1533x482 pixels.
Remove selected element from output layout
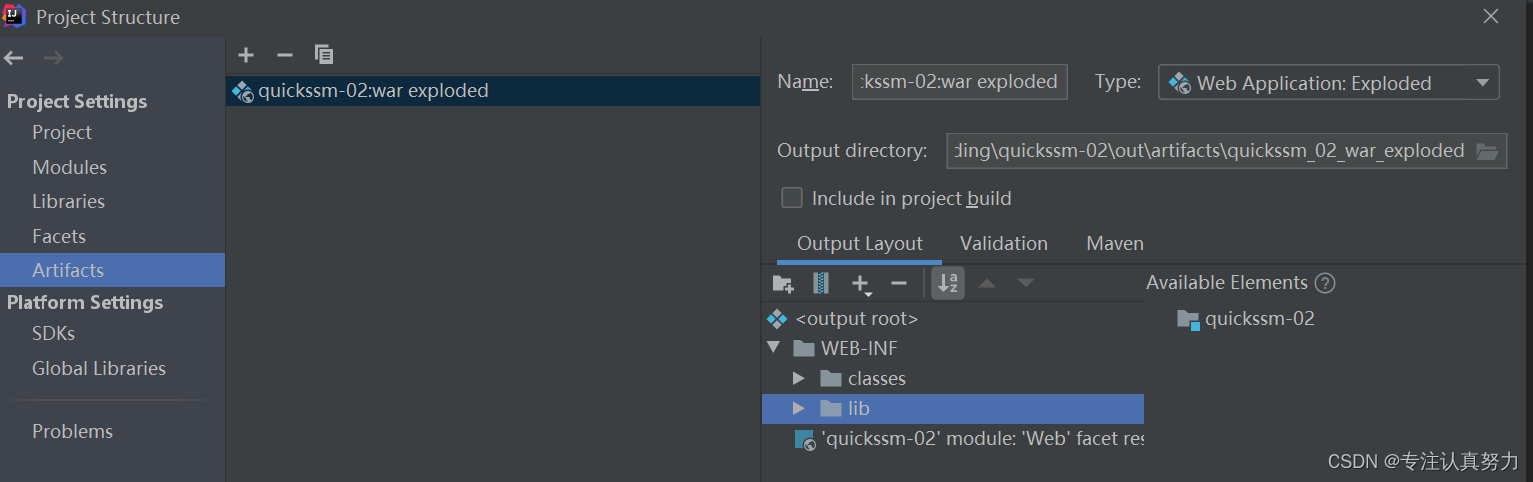[x=899, y=284]
